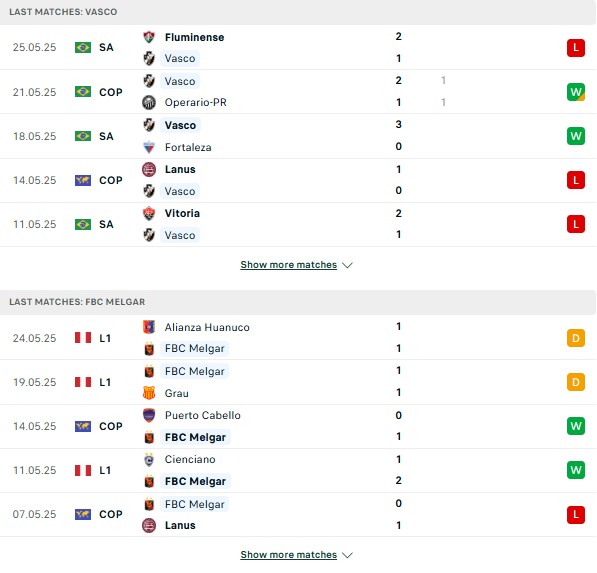
Task: Open the Lanus link in 14.05.25 match
Action: 180,169
